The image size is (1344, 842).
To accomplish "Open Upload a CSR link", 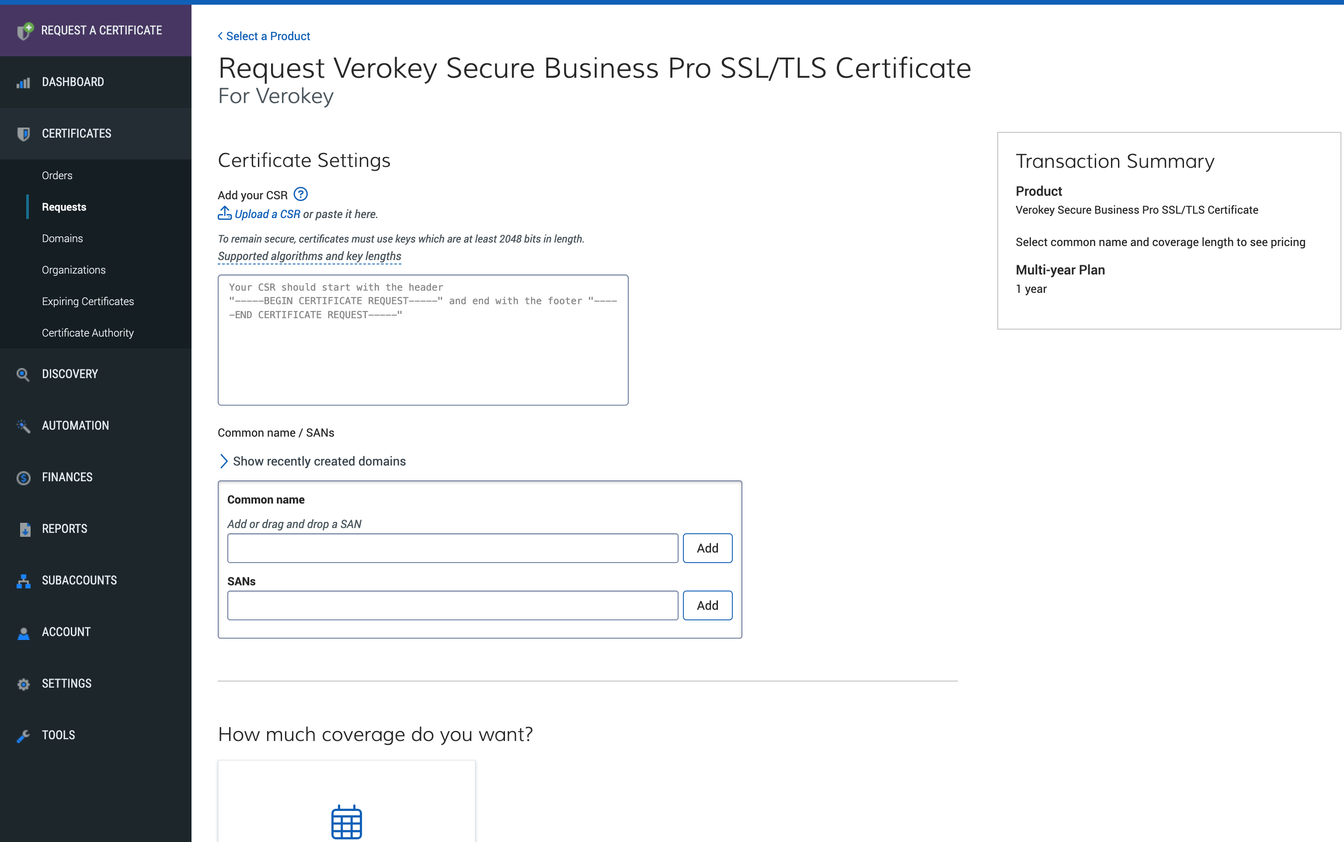I will click(x=266, y=214).
